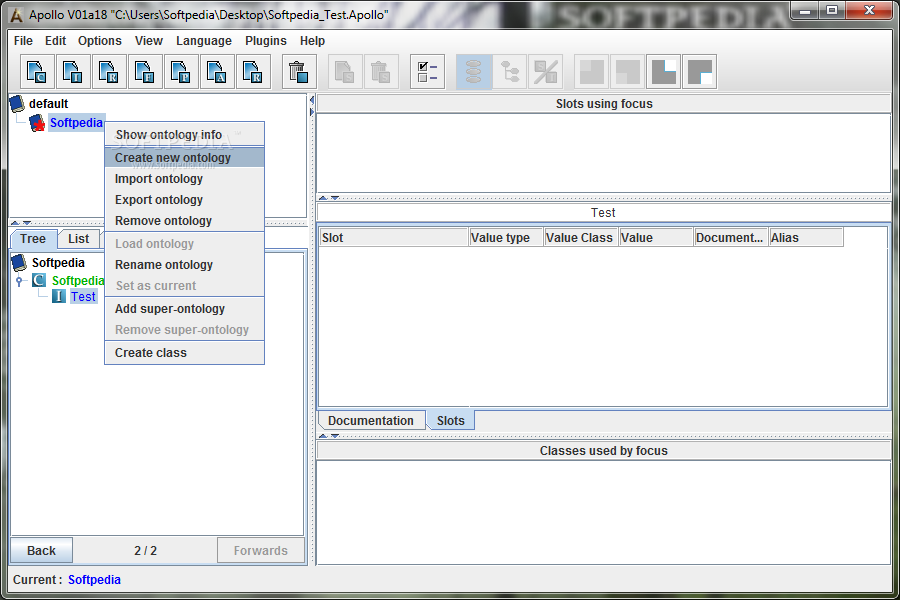Click the right-pointing arrow on the vertical divider
This screenshot has width=900, height=600.
312,112
